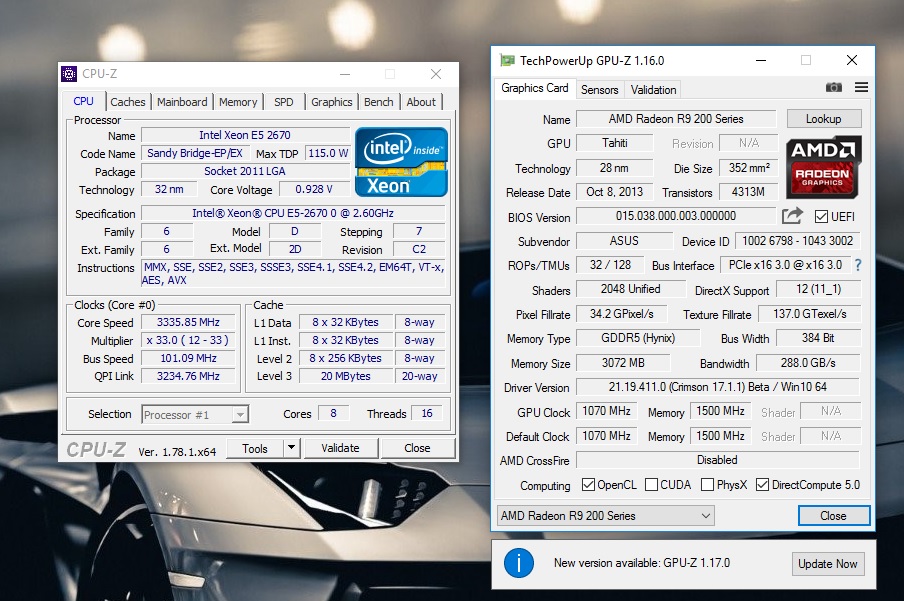The height and width of the screenshot is (601, 904).
Task: Click the Subvendor value ASUS
Action: click(624, 241)
